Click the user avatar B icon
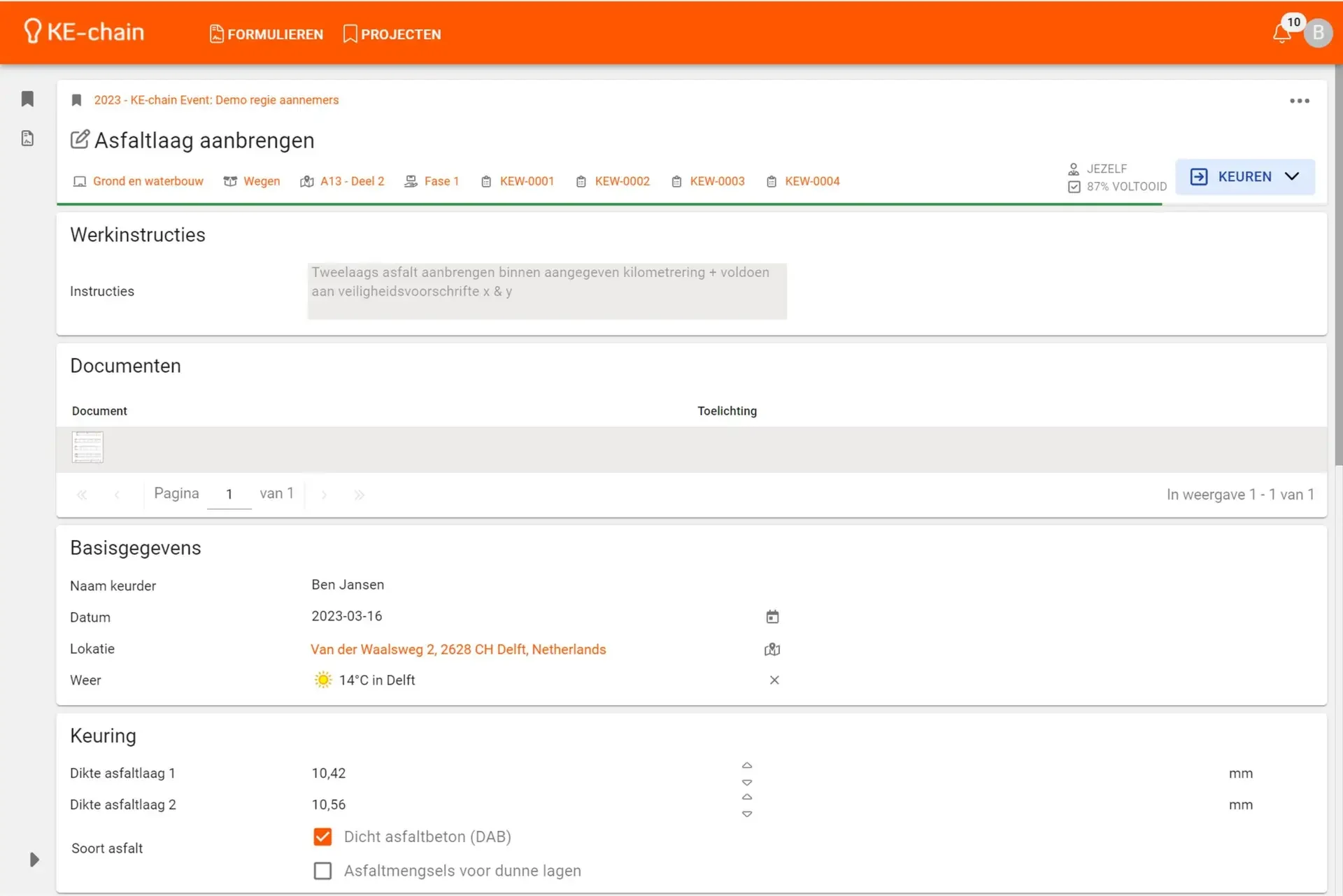This screenshot has width=1343, height=896. pyautogui.click(x=1318, y=33)
